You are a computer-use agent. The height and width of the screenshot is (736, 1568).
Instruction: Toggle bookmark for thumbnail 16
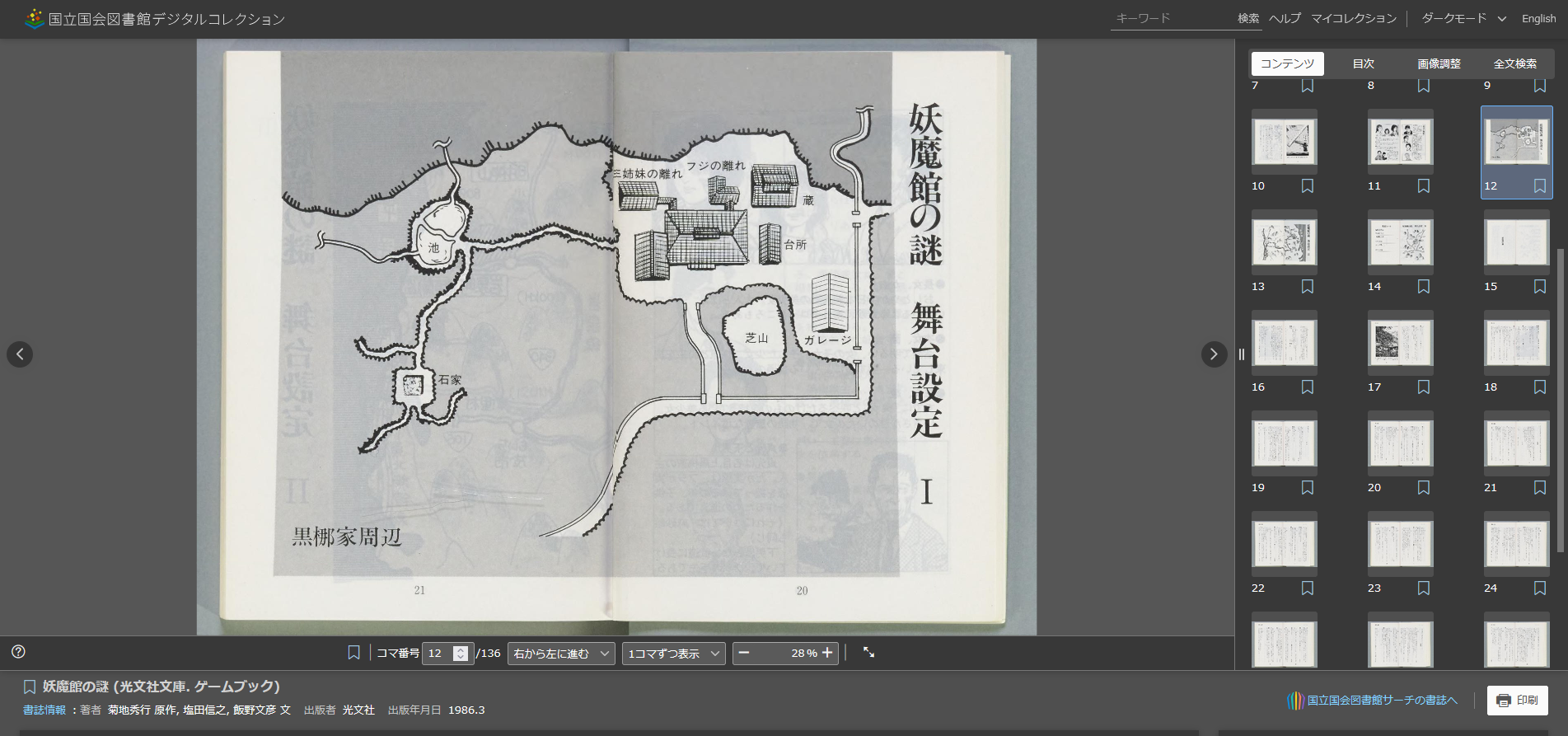pyautogui.click(x=1308, y=387)
